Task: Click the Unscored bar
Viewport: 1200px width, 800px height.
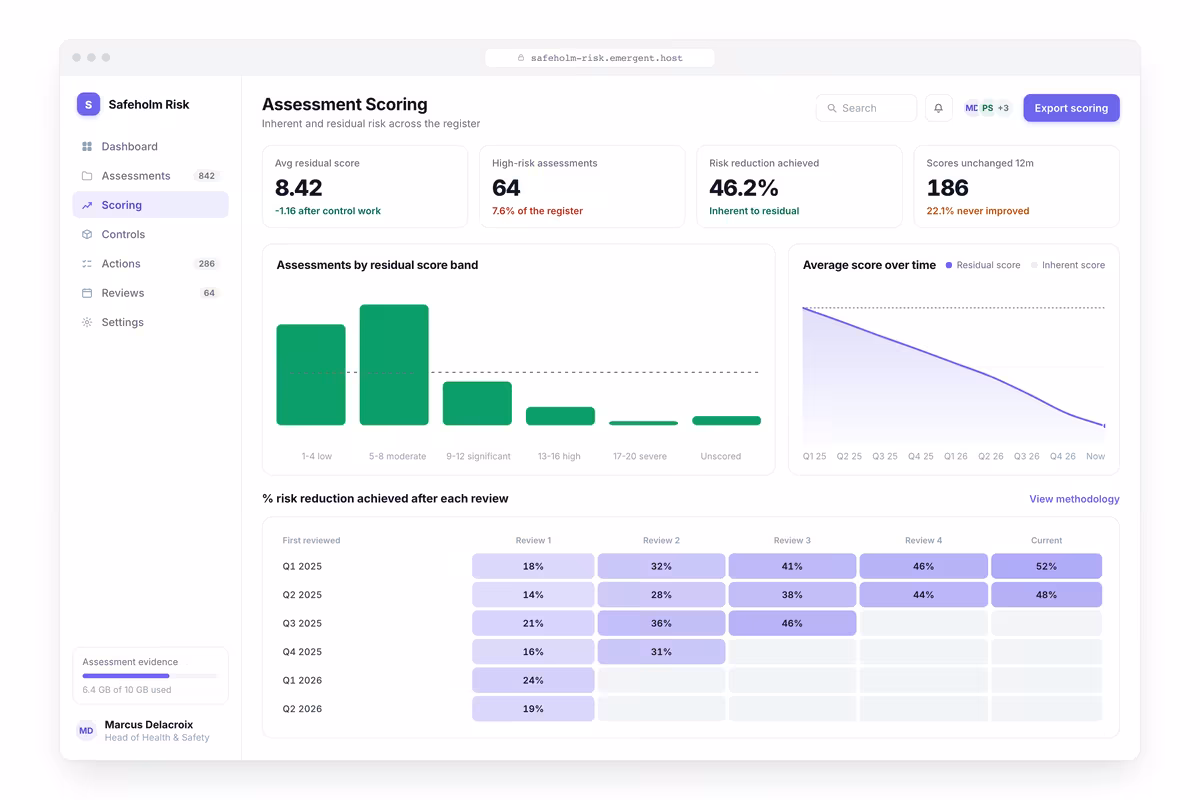Action: click(x=726, y=421)
